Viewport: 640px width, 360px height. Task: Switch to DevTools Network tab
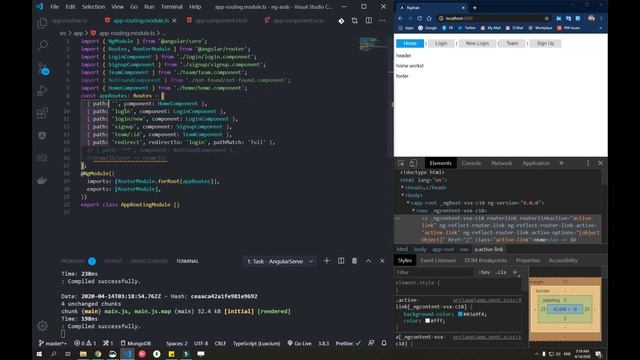click(502, 163)
